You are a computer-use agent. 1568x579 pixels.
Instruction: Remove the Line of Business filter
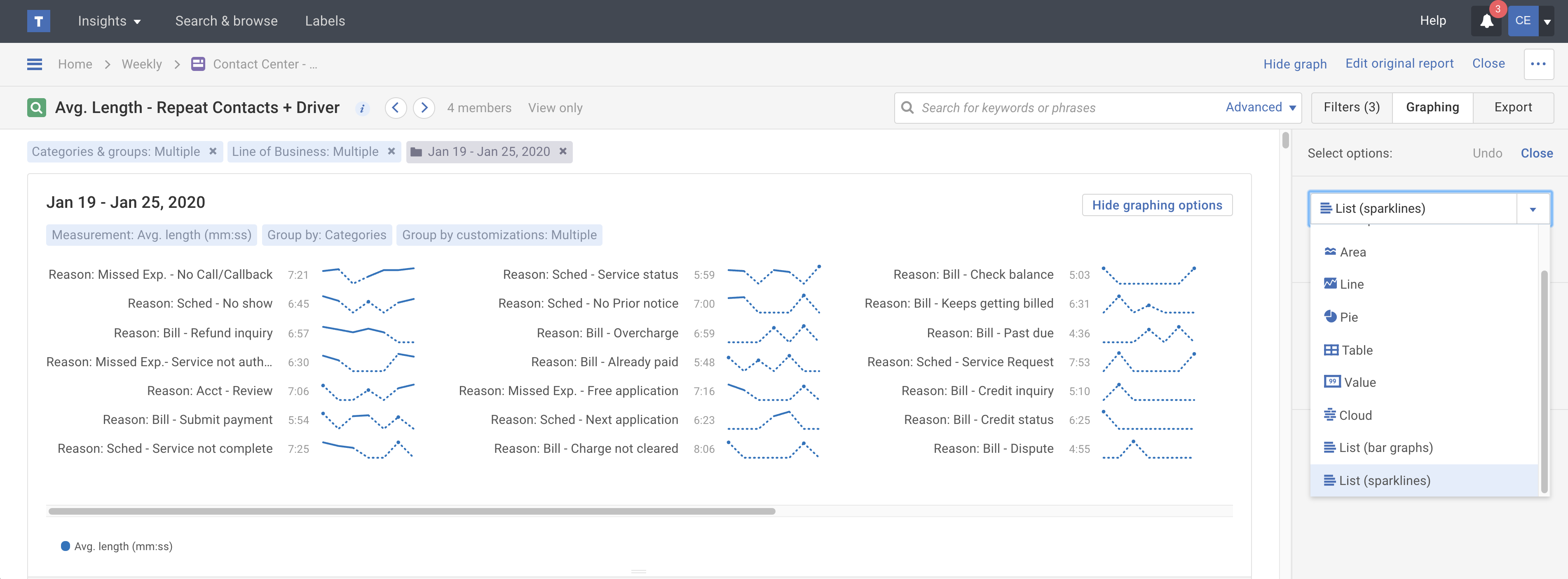(391, 152)
